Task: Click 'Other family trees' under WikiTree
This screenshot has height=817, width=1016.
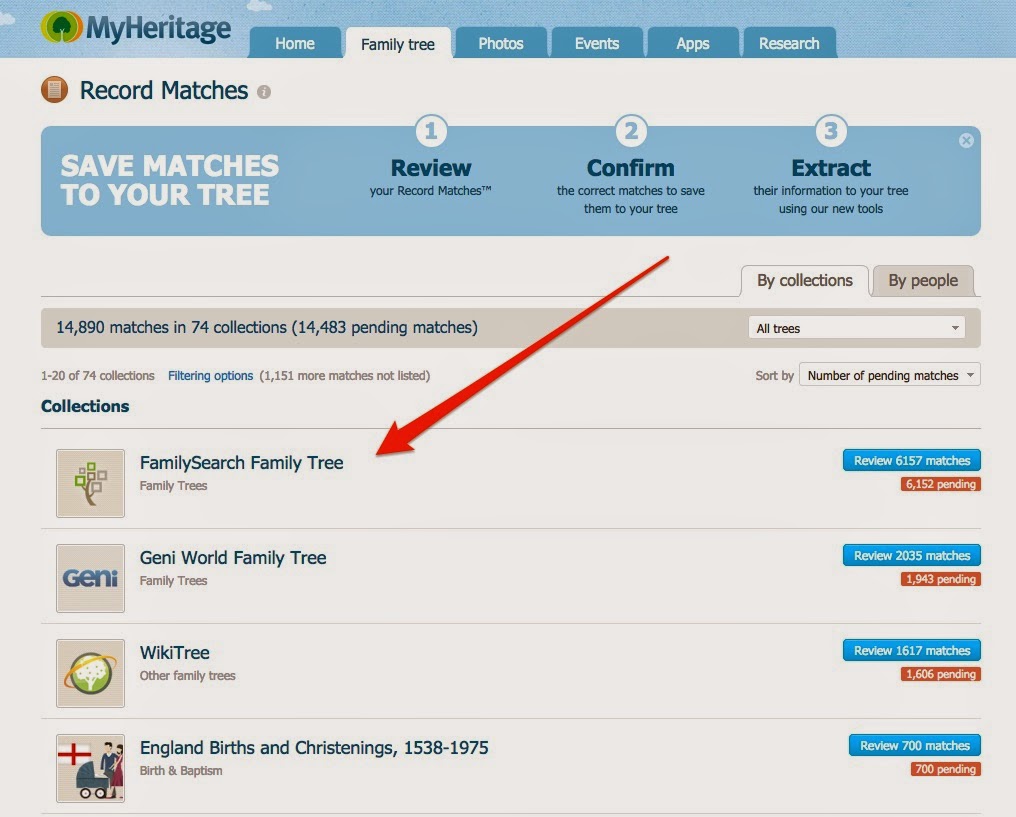Action: pyautogui.click(x=188, y=676)
